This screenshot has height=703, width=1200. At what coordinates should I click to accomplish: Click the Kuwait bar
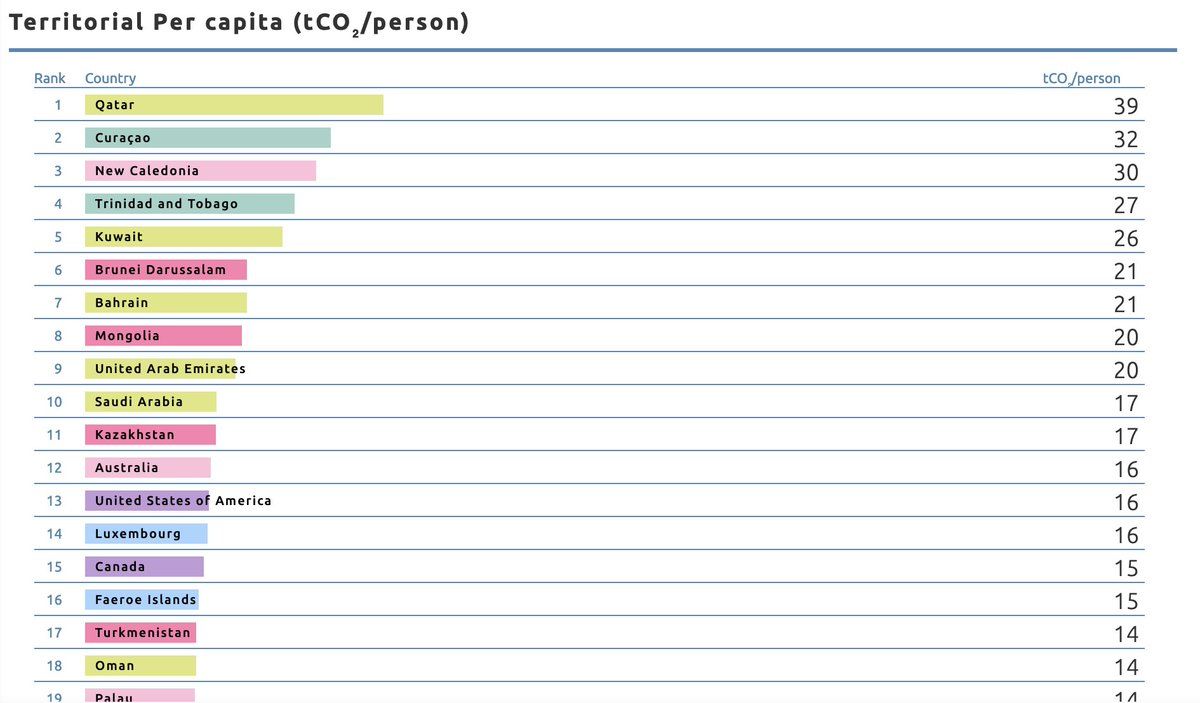[184, 237]
